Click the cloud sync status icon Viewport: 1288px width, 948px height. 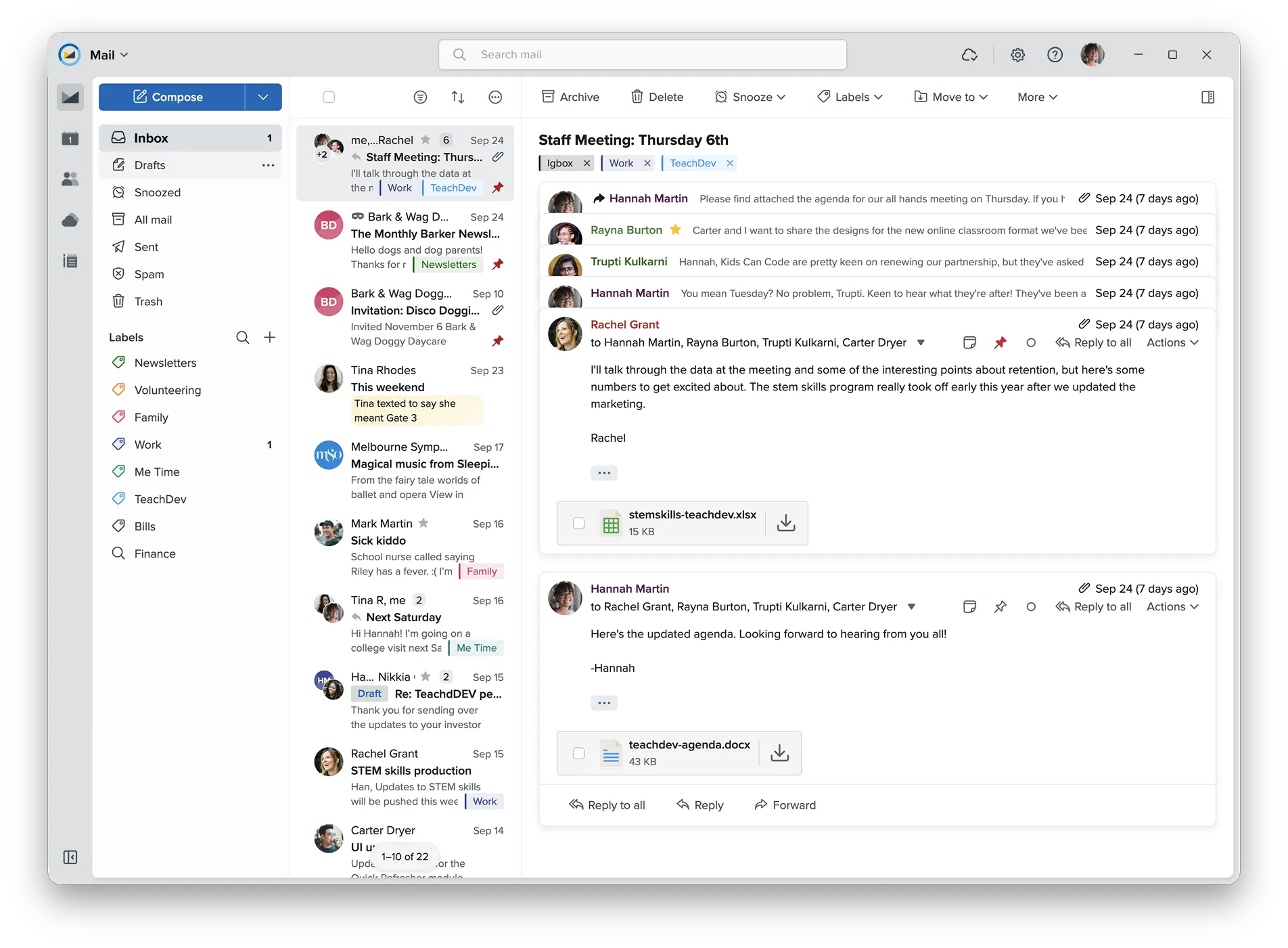tap(969, 55)
